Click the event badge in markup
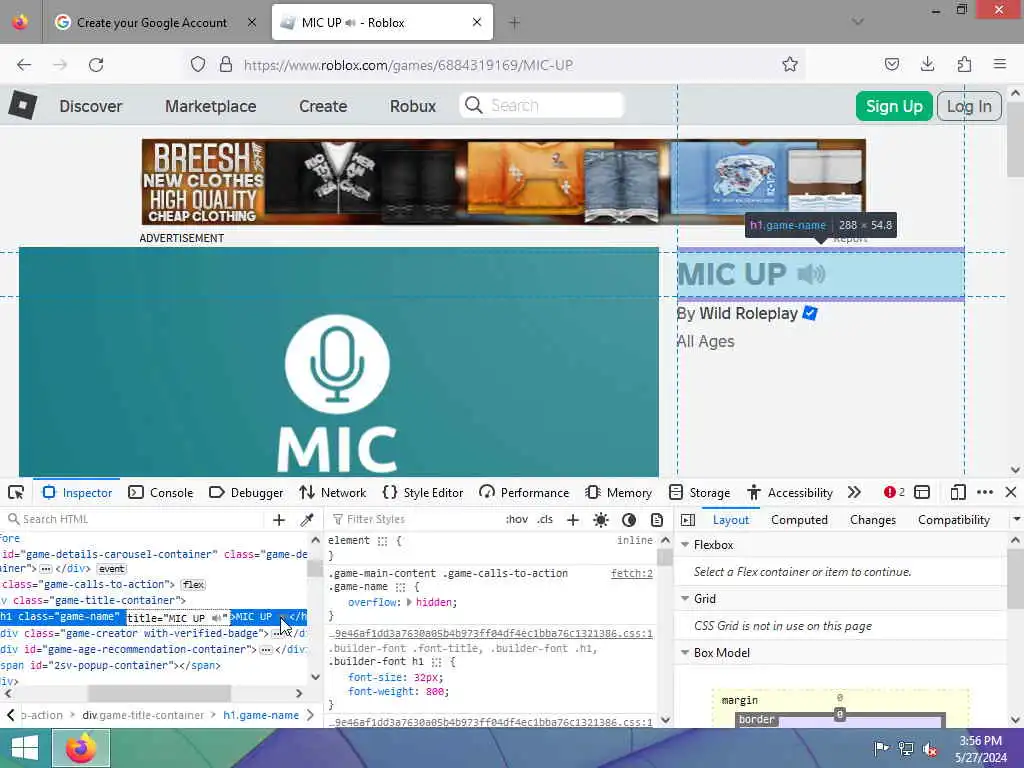The image size is (1024, 768). click(x=111, y=569)
